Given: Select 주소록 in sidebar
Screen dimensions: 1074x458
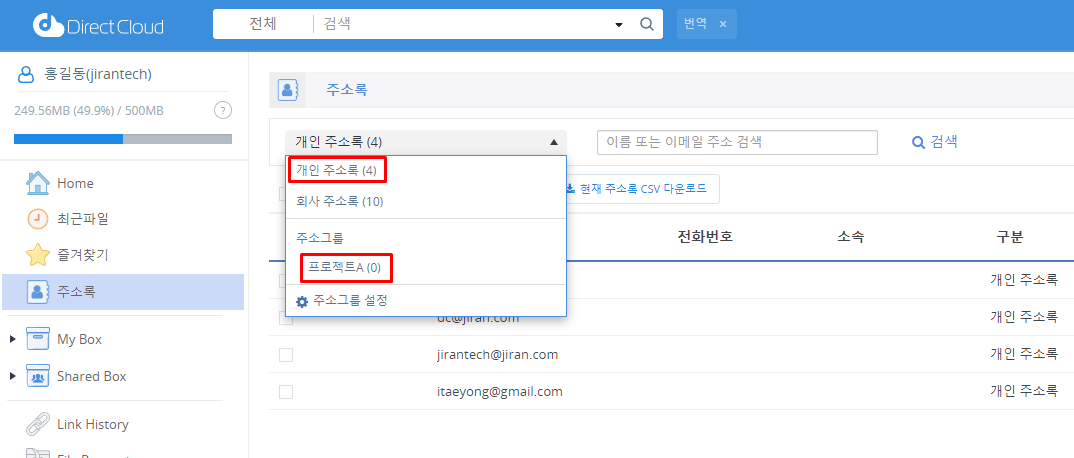Looking at the screenshot, I should [x=123, y=292].
